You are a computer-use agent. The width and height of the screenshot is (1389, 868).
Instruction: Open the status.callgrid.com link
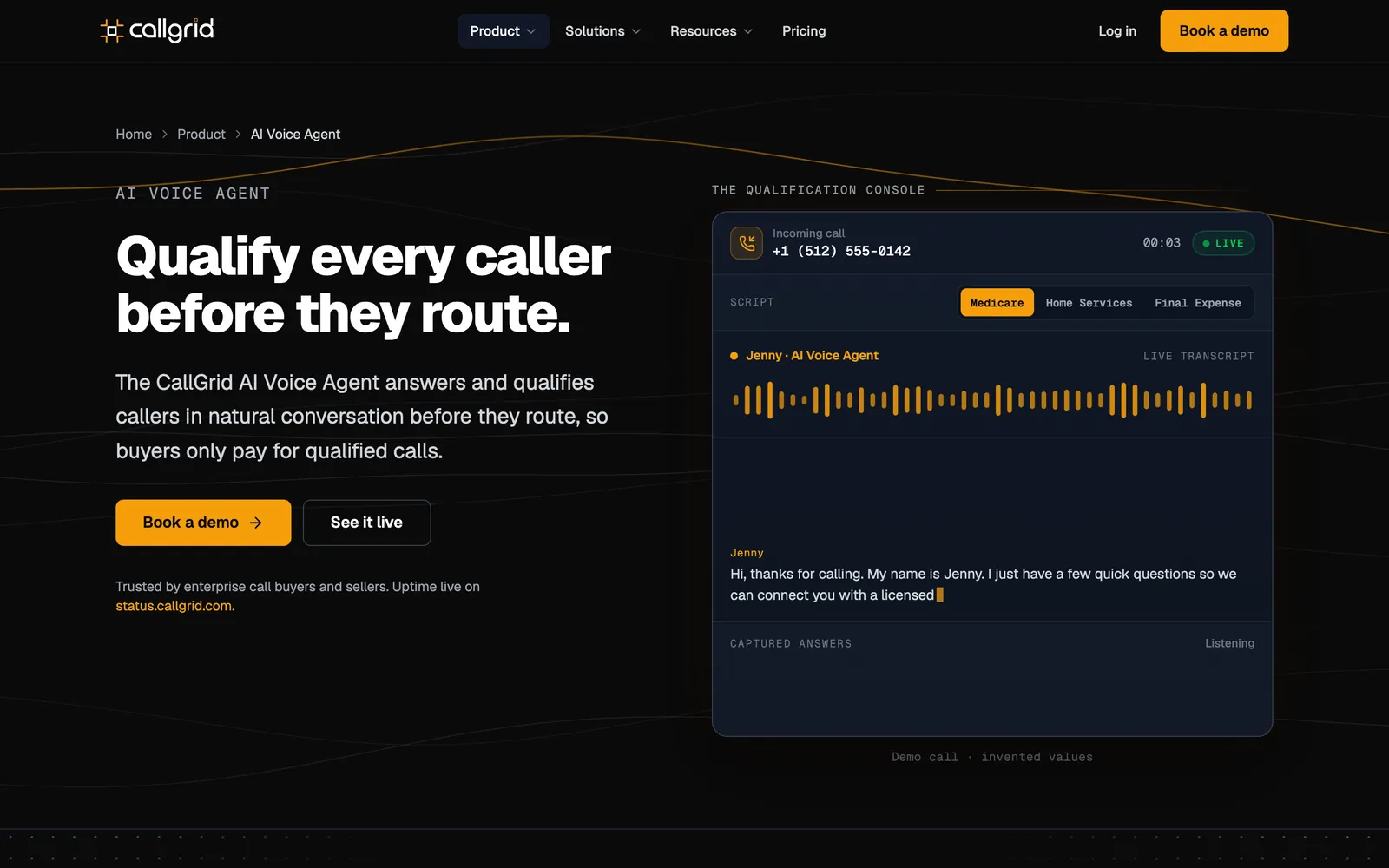click(174, 606)
